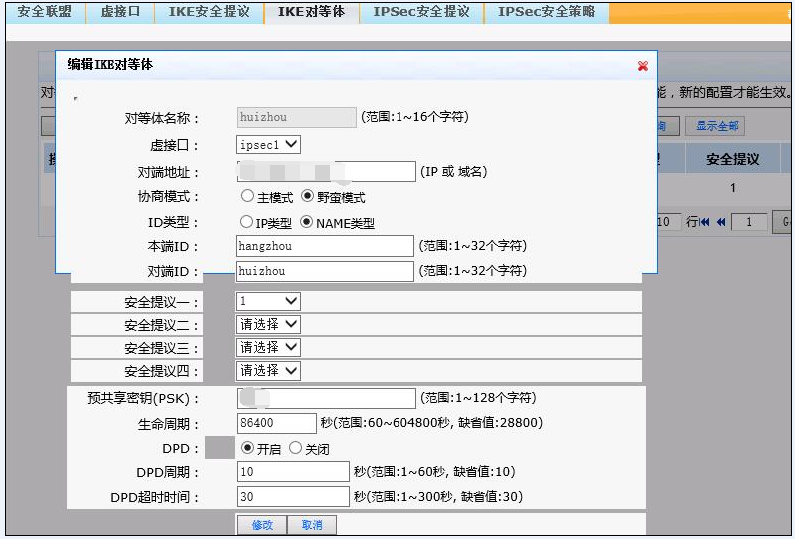Viewport: 795px width, 539px height.
Task: Click the 修改 button
Action: (x=262, y=525)
